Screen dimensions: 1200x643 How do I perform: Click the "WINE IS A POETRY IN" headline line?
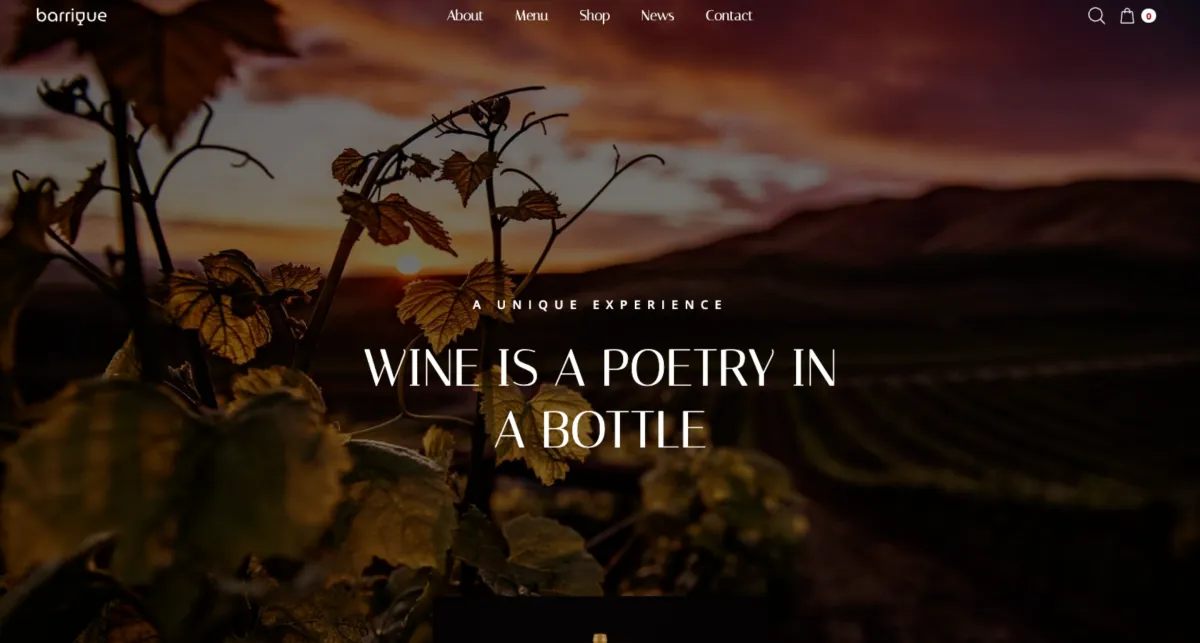point(600,368)
